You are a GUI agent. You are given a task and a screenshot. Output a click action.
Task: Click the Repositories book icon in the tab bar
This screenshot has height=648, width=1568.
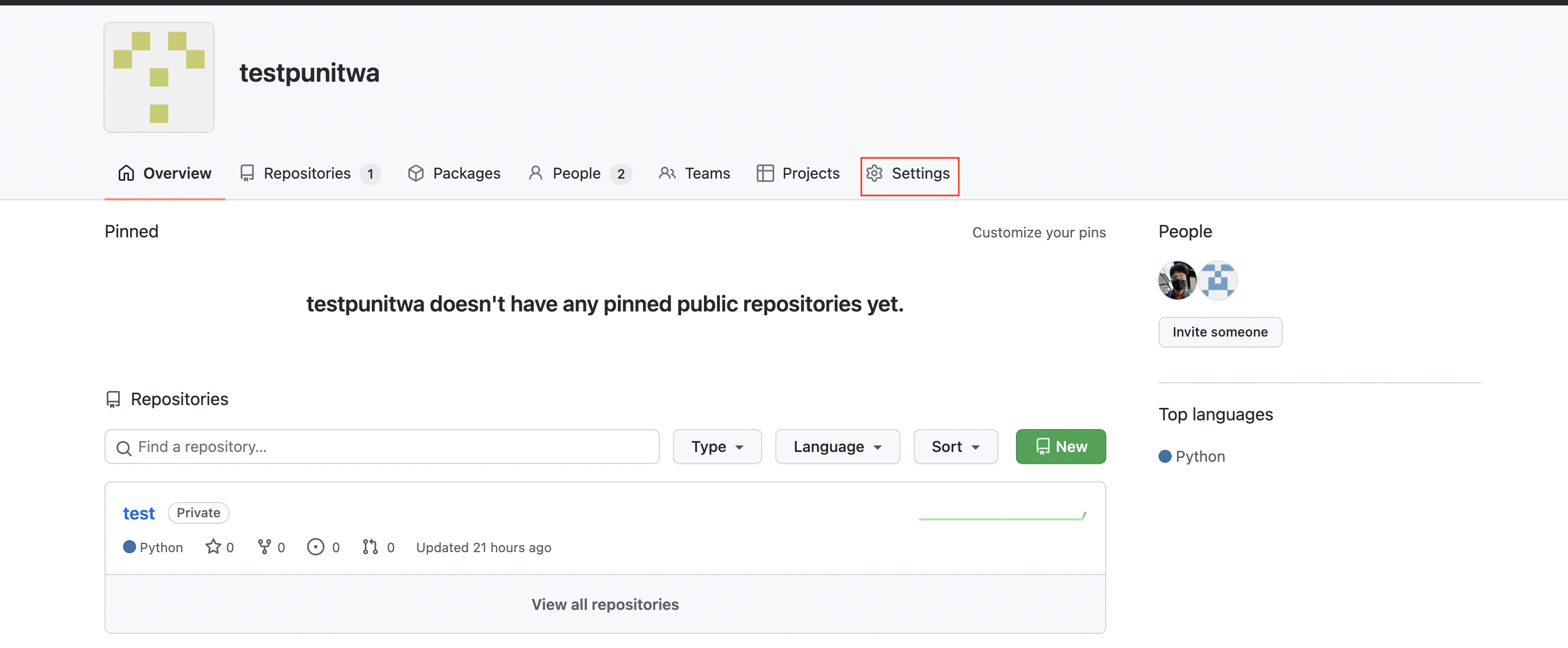(x=247, y=173)
